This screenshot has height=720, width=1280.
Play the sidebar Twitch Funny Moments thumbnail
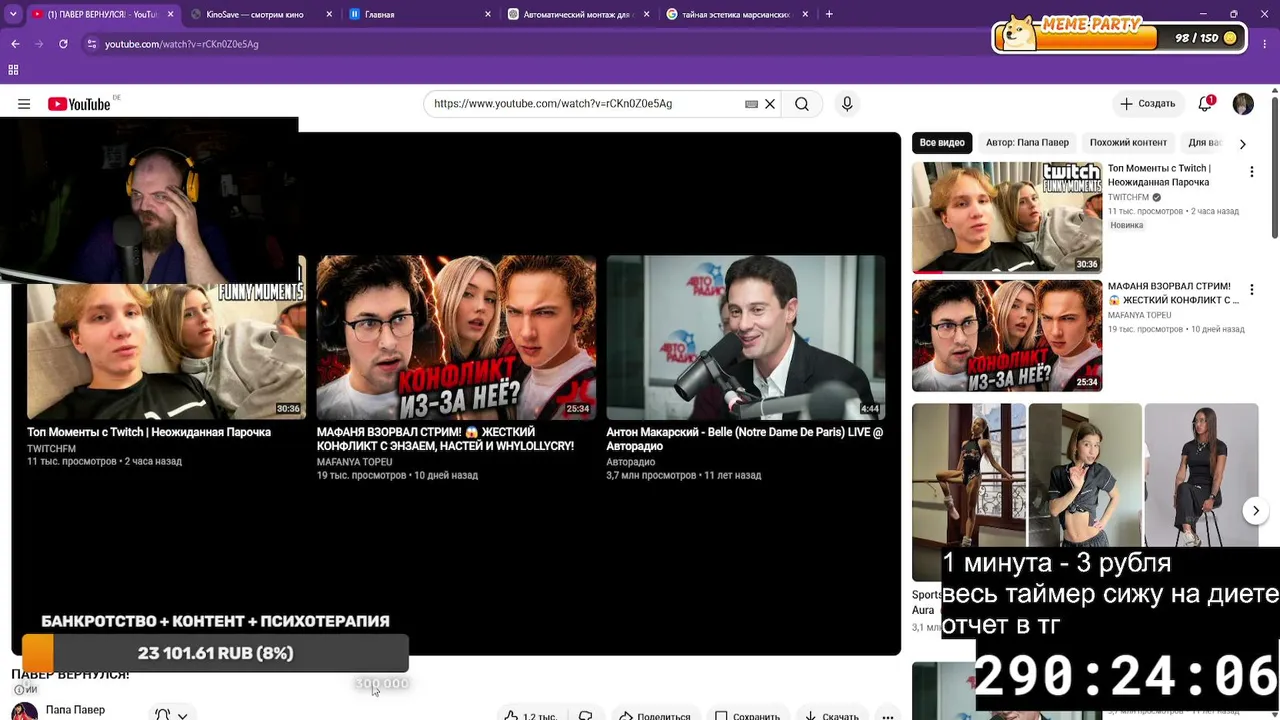[1007, 217]
